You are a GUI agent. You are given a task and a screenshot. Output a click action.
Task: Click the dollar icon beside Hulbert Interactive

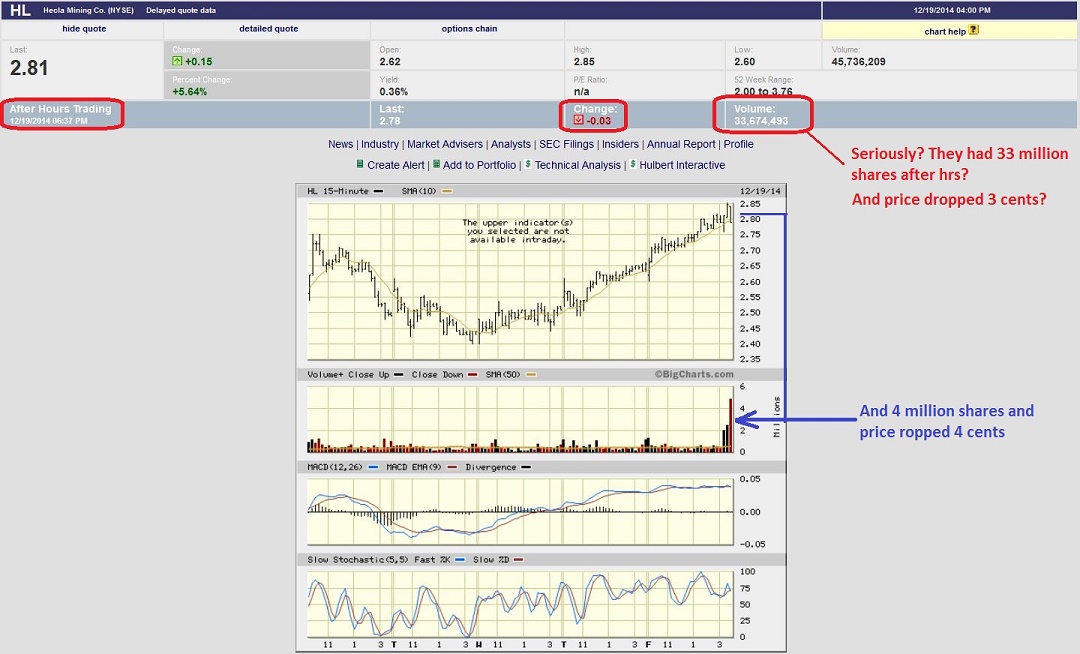(632, 165)
